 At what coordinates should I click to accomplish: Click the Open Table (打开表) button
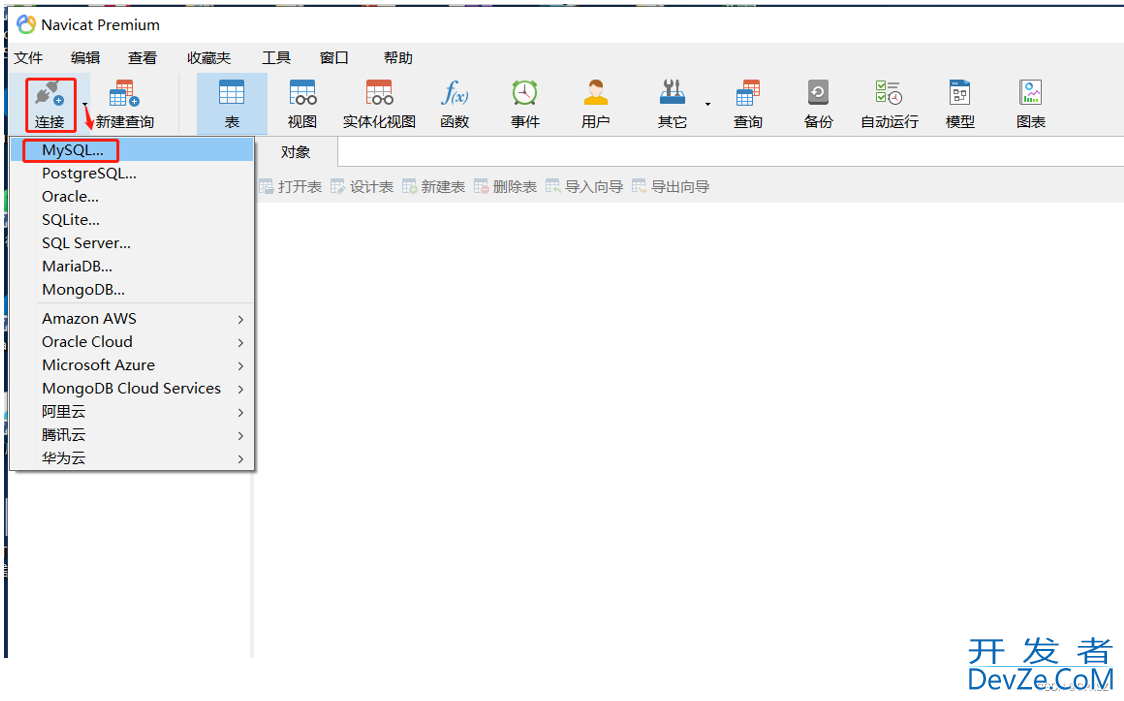(290, 187)
